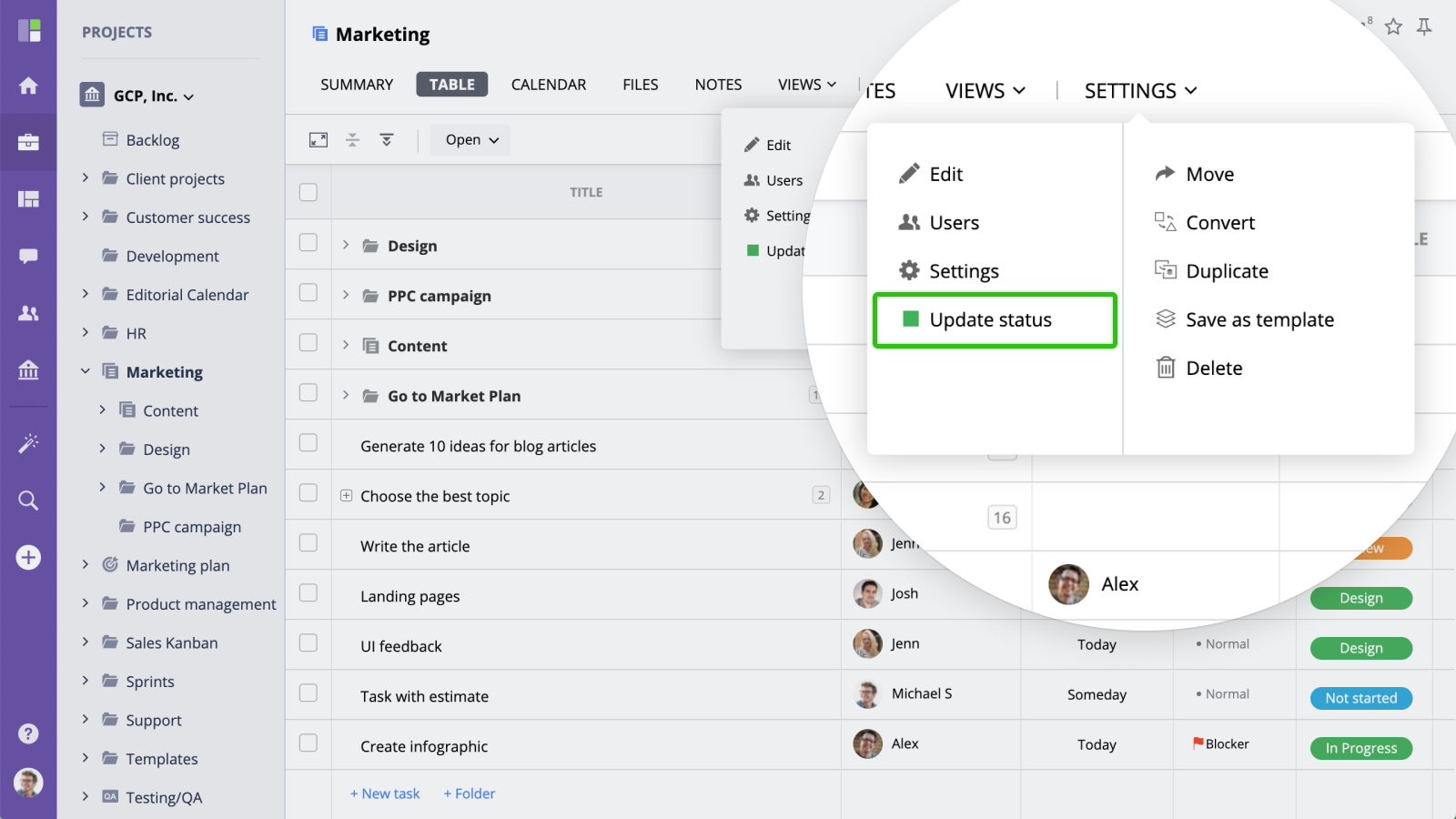Open the user profile avatar in sidebar

click(x=28, y=783)
